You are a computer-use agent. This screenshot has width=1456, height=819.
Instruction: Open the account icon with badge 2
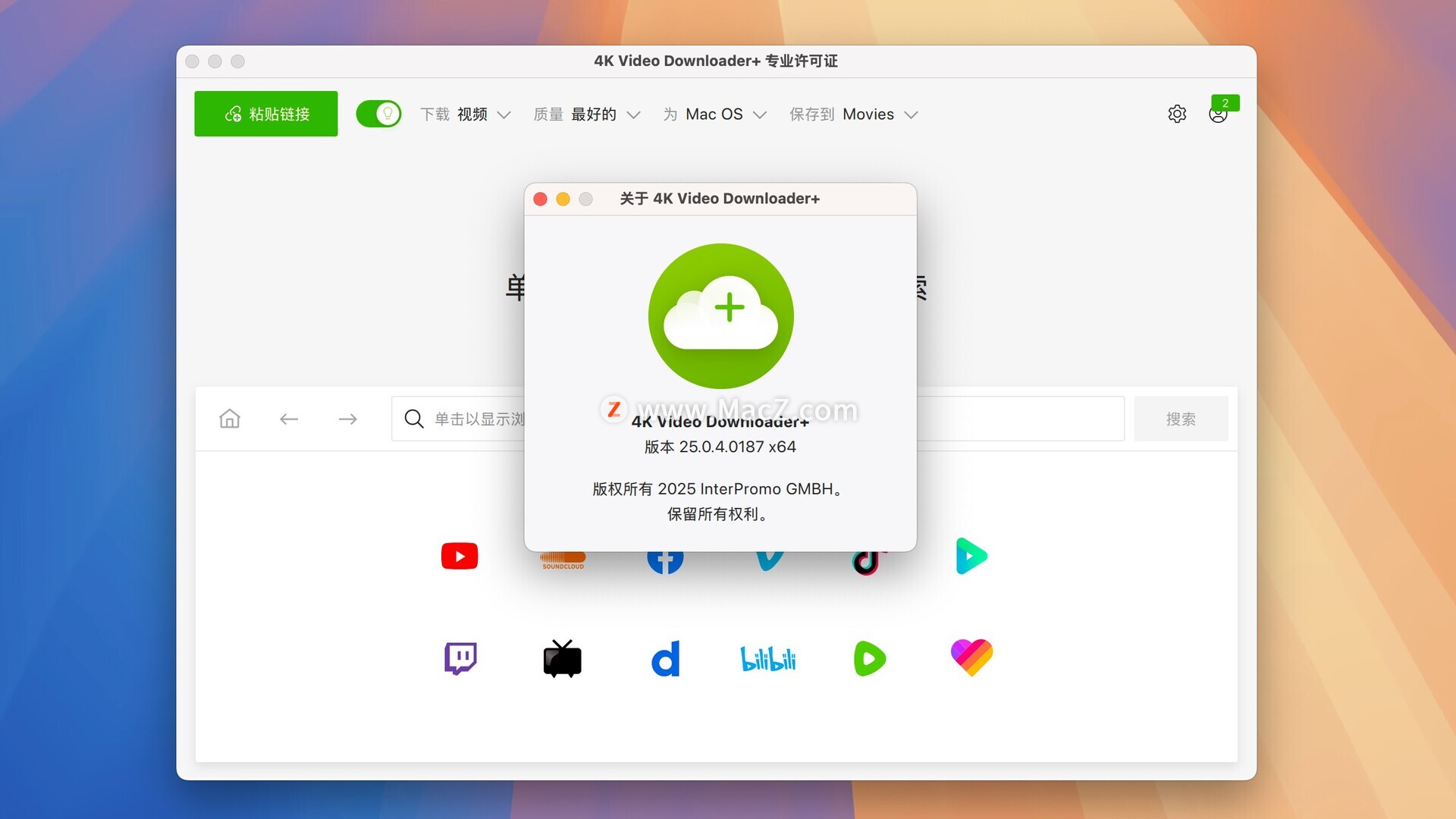1219,114
